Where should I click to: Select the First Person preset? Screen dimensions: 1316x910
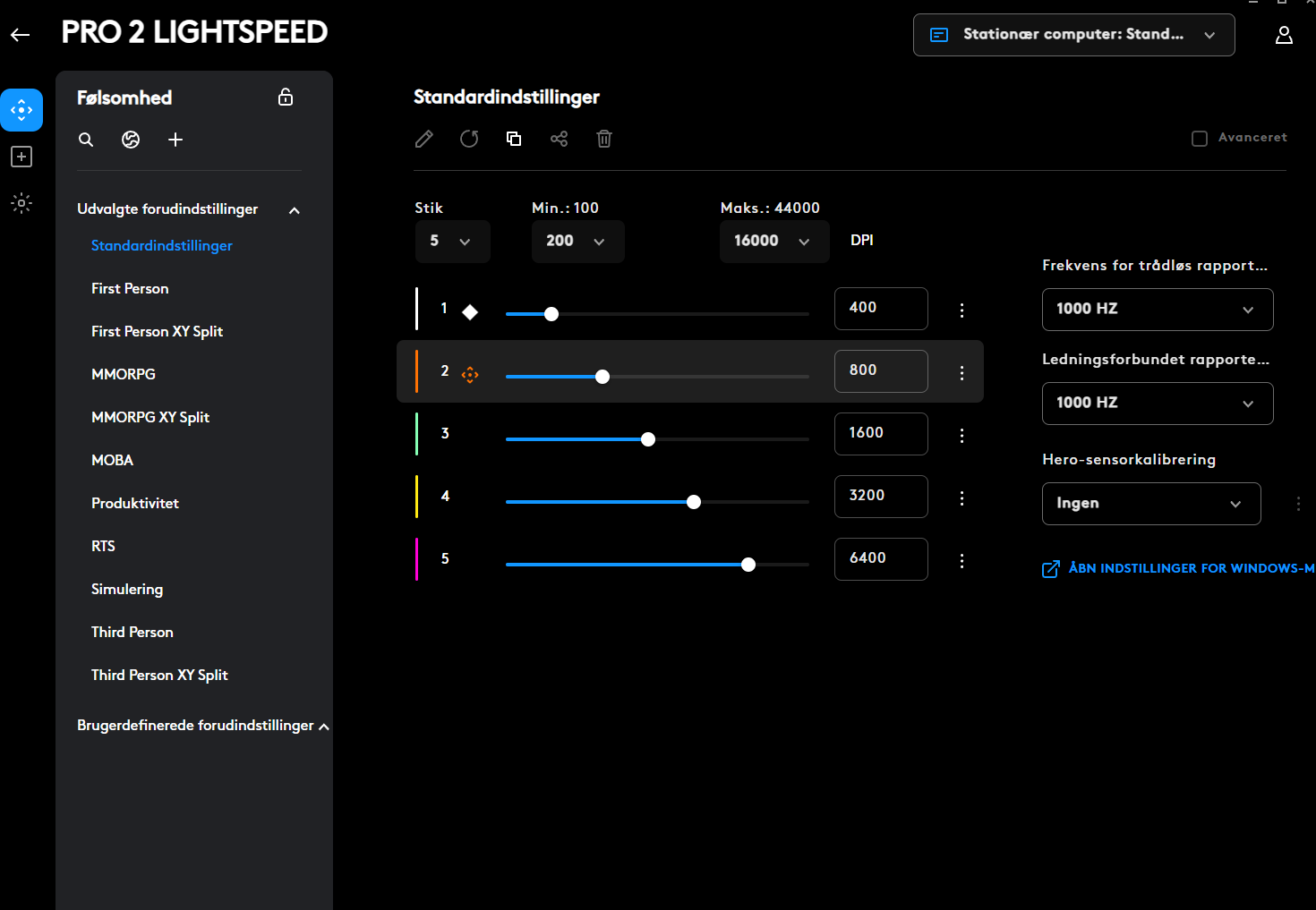(x=130, y=288)
